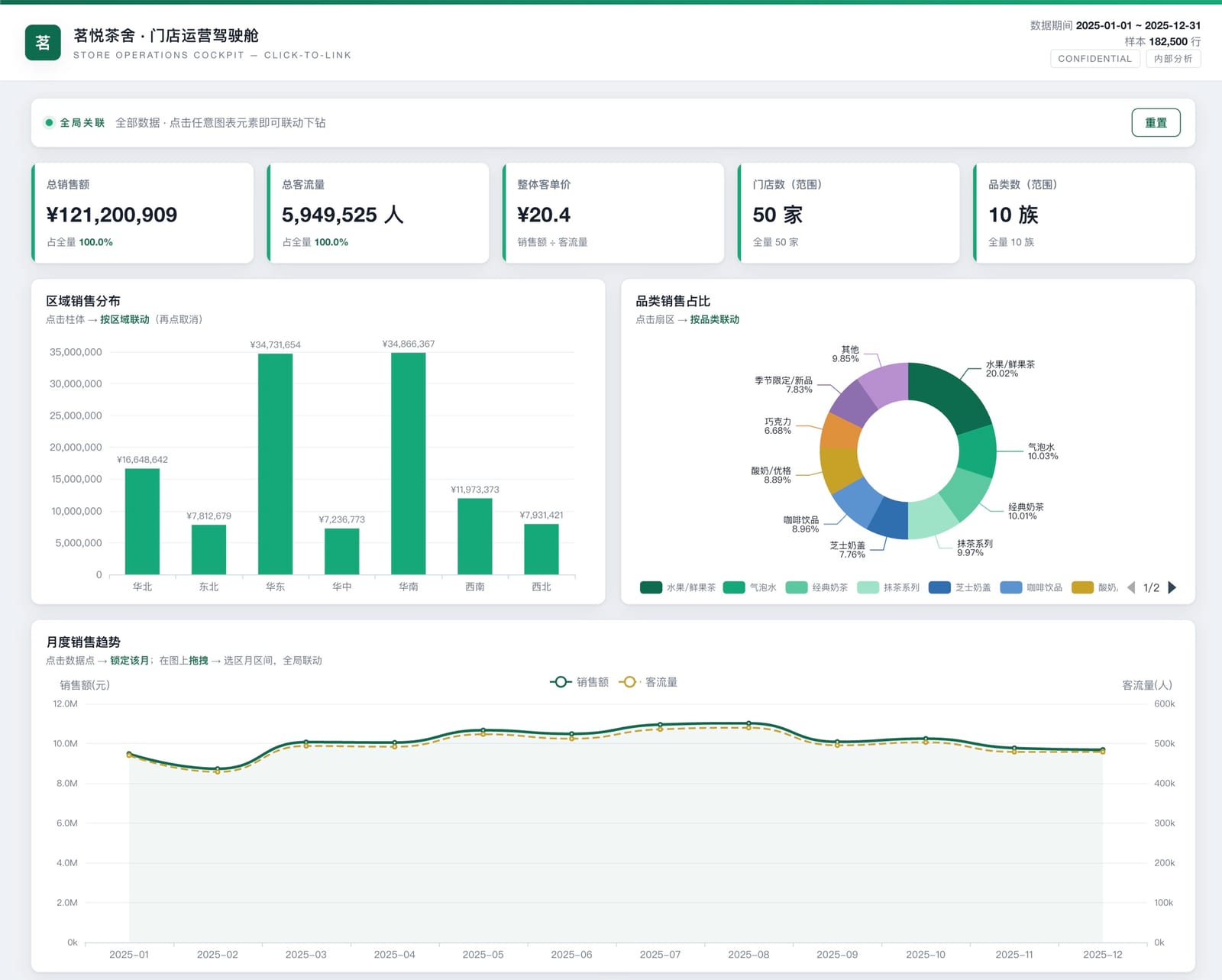
Task: Toggle 销售额 series in trend legend
Action: tap(579, 682)
